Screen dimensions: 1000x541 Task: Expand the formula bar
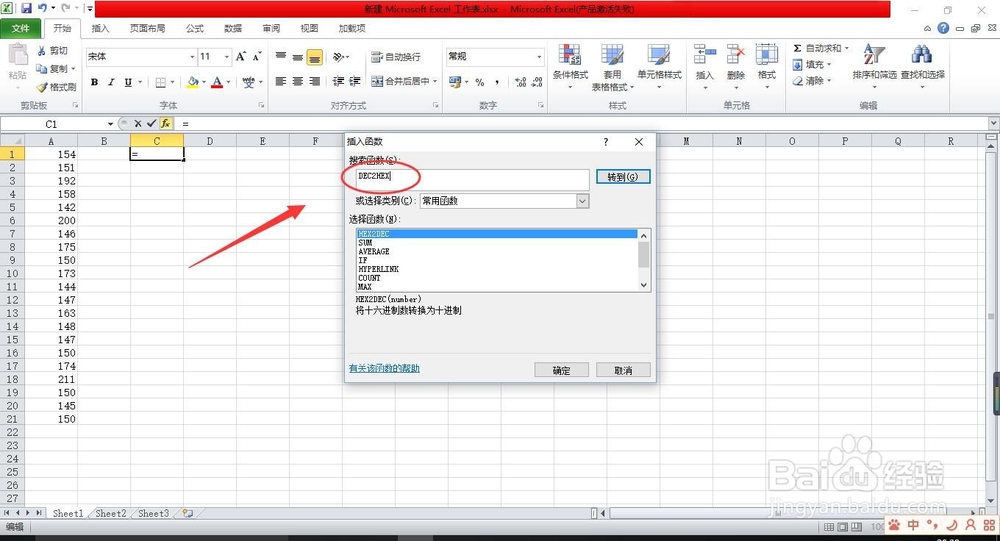[x=993, y=123]
